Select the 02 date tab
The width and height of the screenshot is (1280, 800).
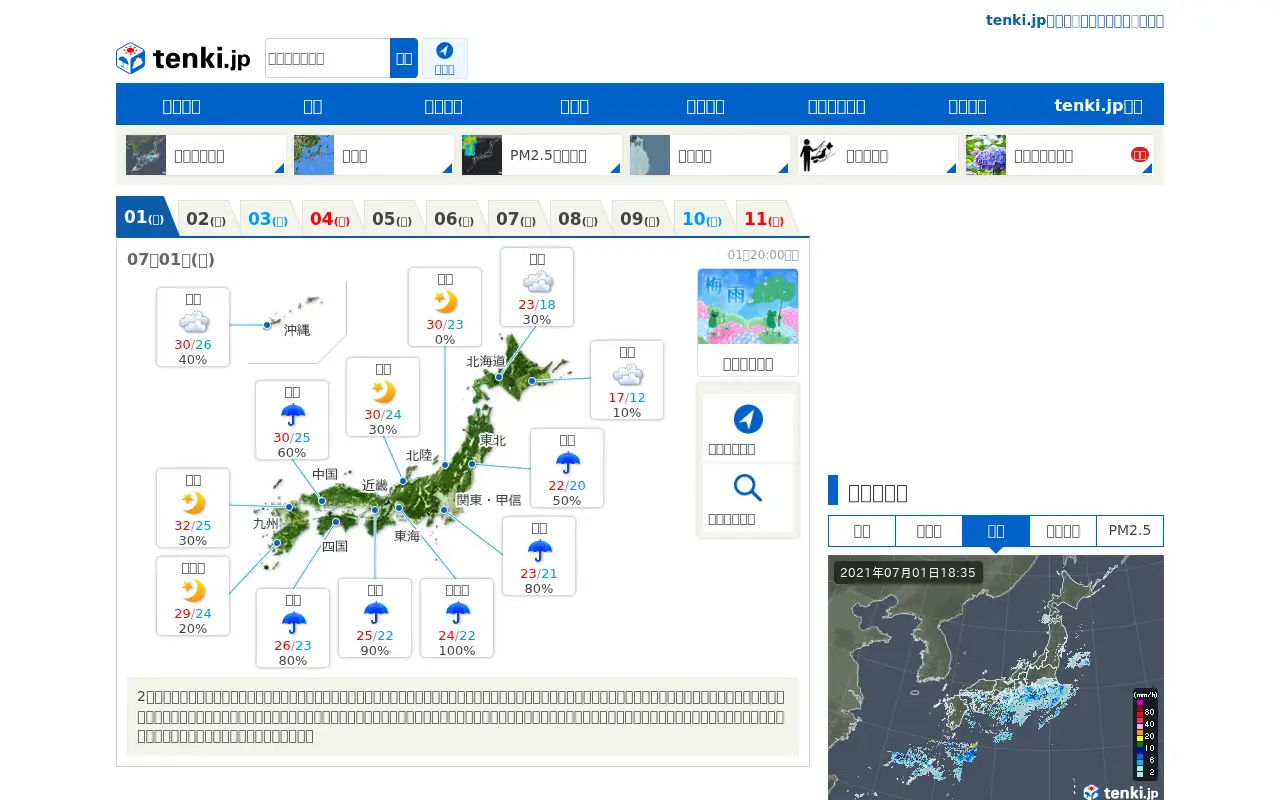pyautogui.click(x=206, y=218)
